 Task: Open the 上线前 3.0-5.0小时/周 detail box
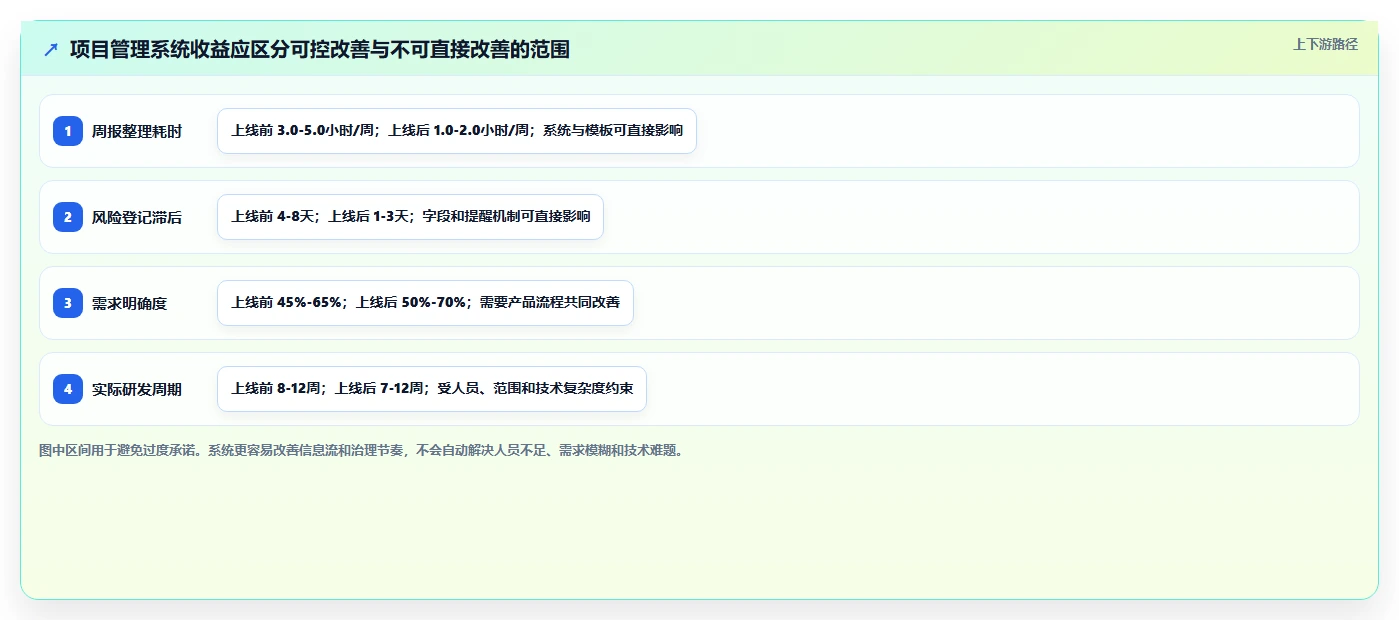[x=457, y=131]
